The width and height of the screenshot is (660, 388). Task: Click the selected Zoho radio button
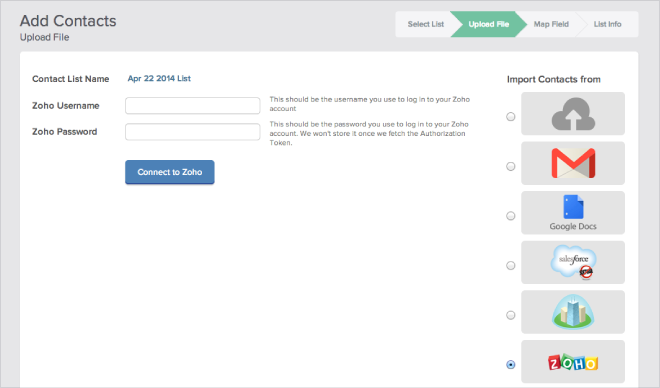pos(511,364)
